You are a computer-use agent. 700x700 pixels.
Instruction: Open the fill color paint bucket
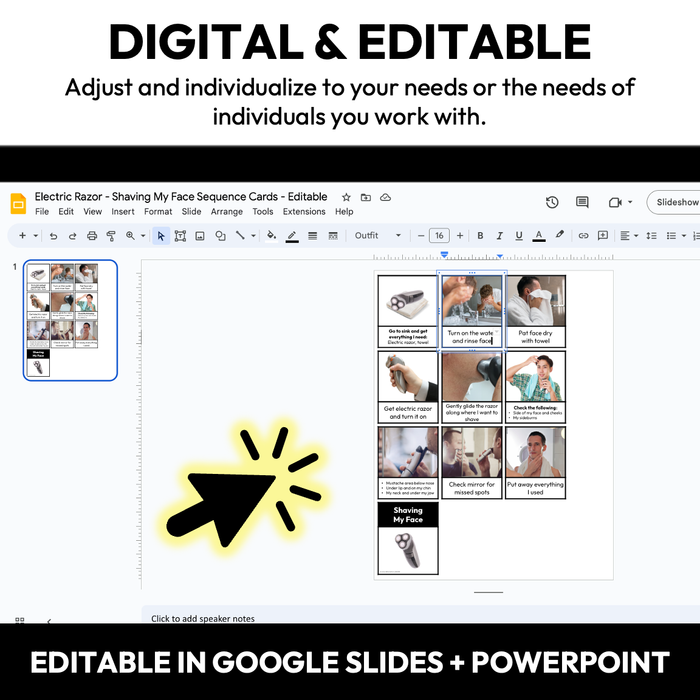[271, 236]
